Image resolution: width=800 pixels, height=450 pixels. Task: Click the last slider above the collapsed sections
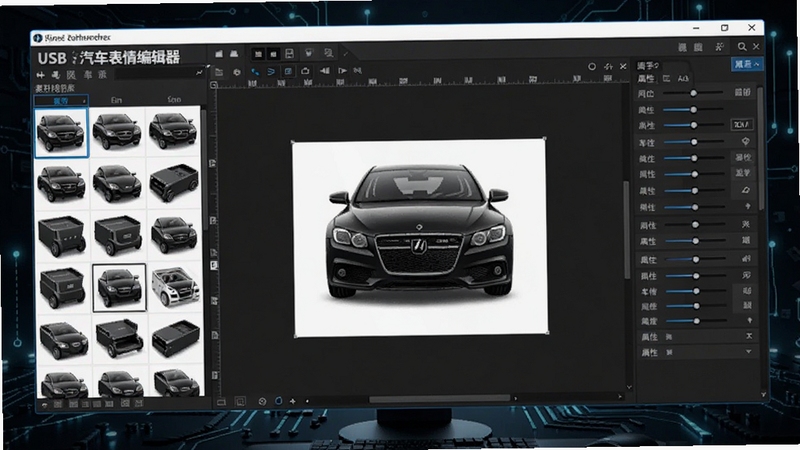[x=696, y=321]
